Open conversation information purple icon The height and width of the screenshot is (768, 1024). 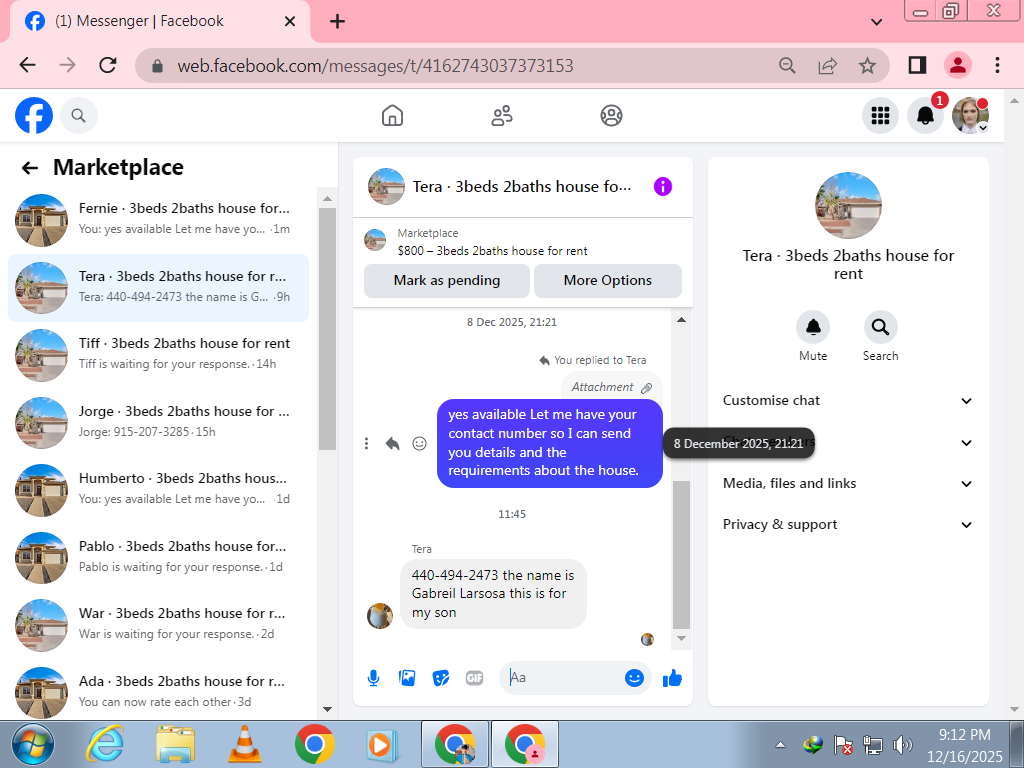point(662,187)
